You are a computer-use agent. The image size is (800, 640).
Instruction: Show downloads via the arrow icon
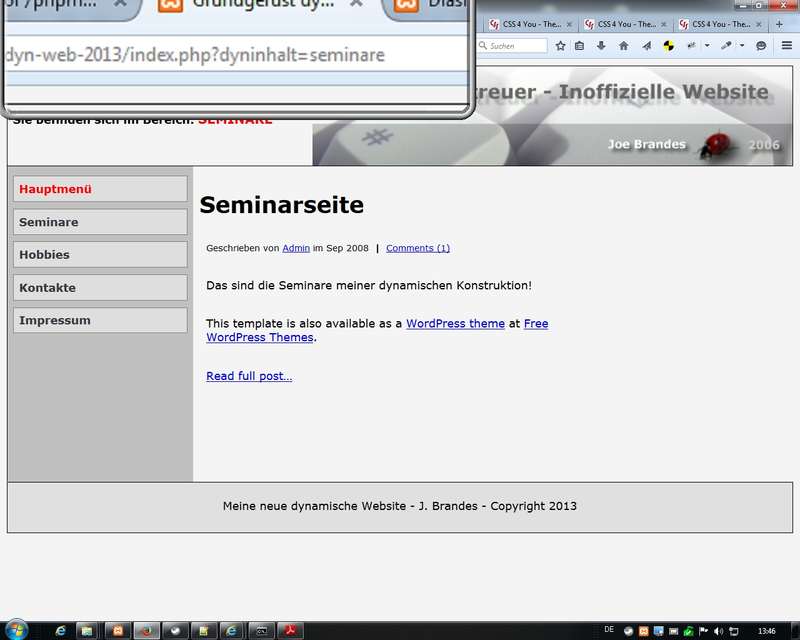click(601, 46)
